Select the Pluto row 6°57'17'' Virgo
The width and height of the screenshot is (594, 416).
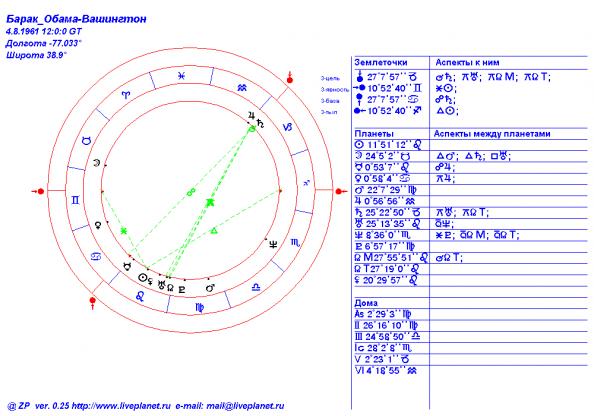(385, 247)
